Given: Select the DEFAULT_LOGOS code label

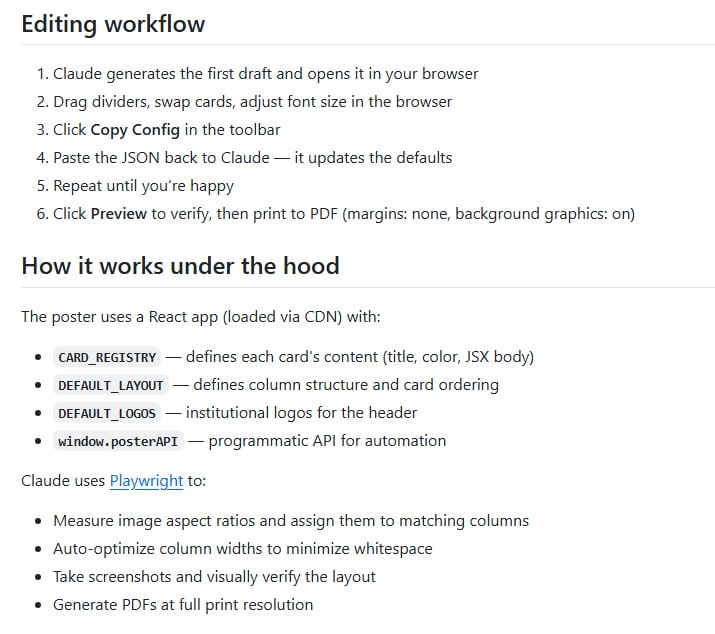Looking at the screenshot, I should (107, 413).
